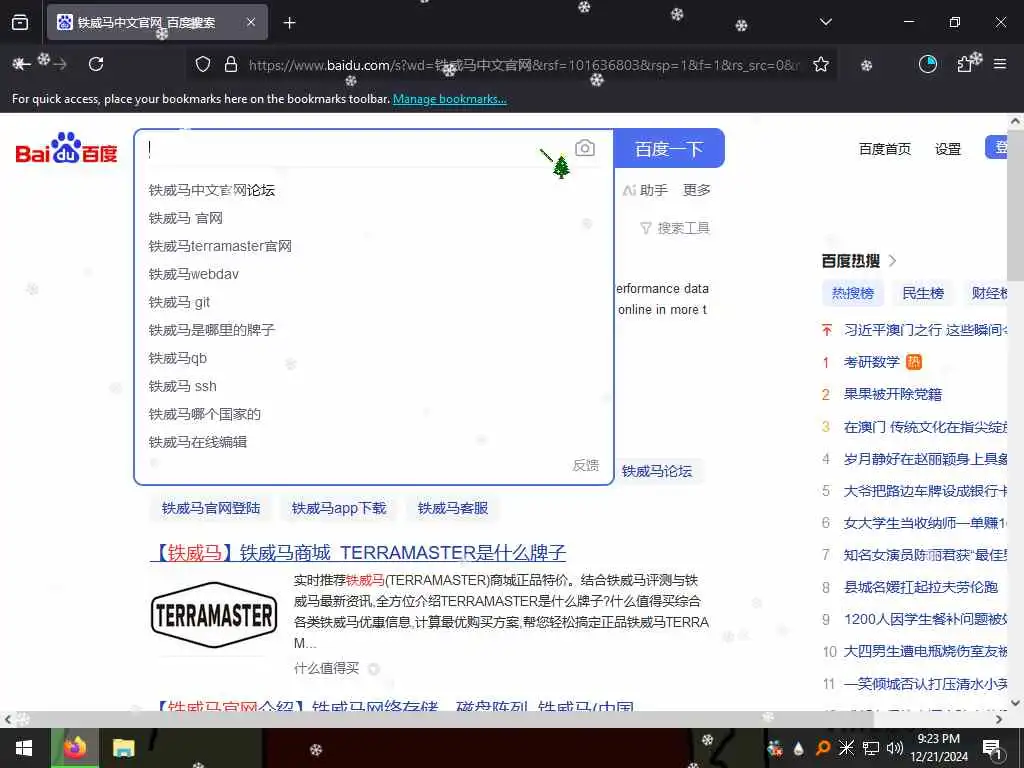Image resolution: width=1024 pixels, height=768 pixels.
Task: Click Firefox icon in the taskbar
Action: (75, 748)
